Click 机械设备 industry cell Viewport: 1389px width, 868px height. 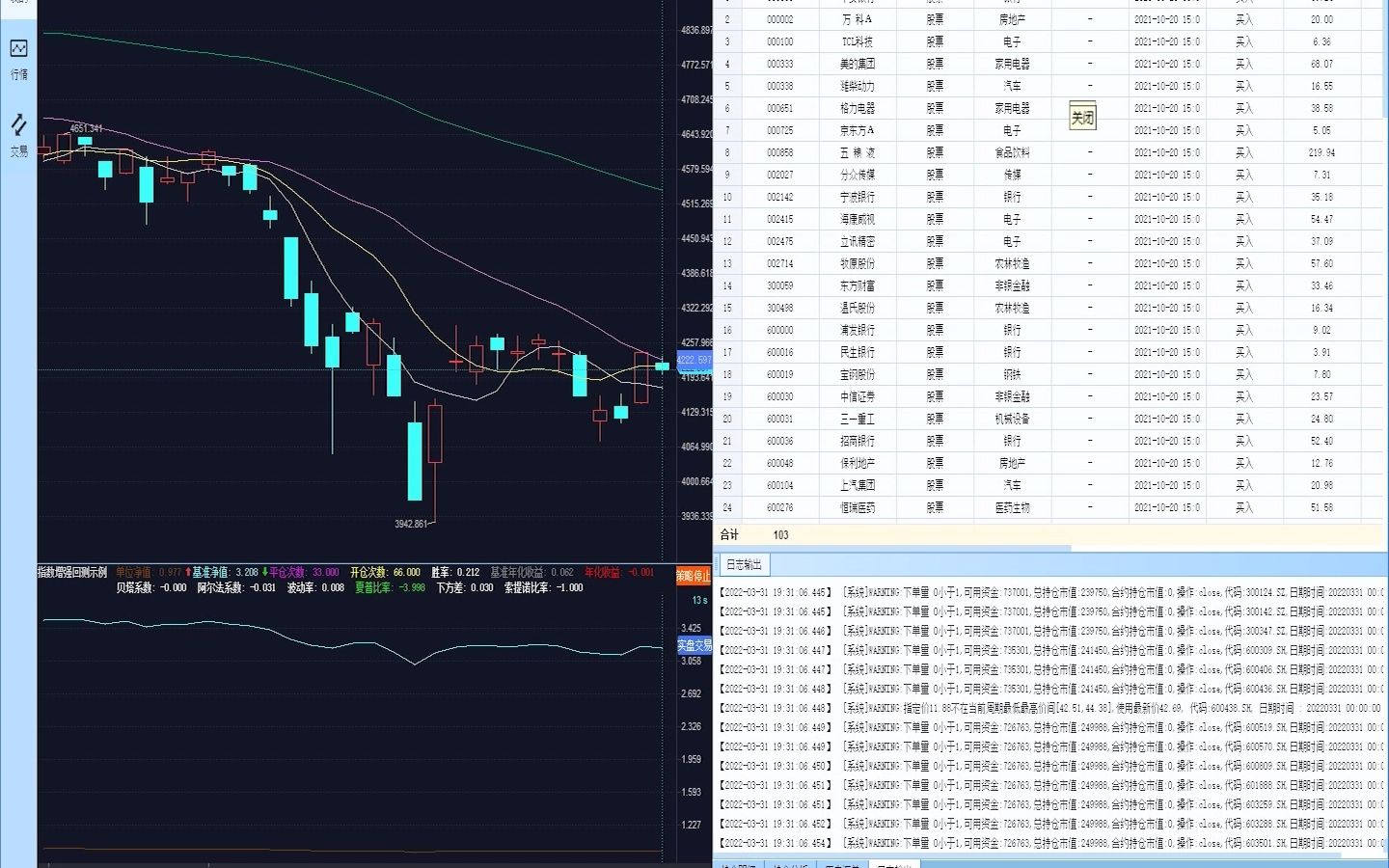tap(1012, 419)
